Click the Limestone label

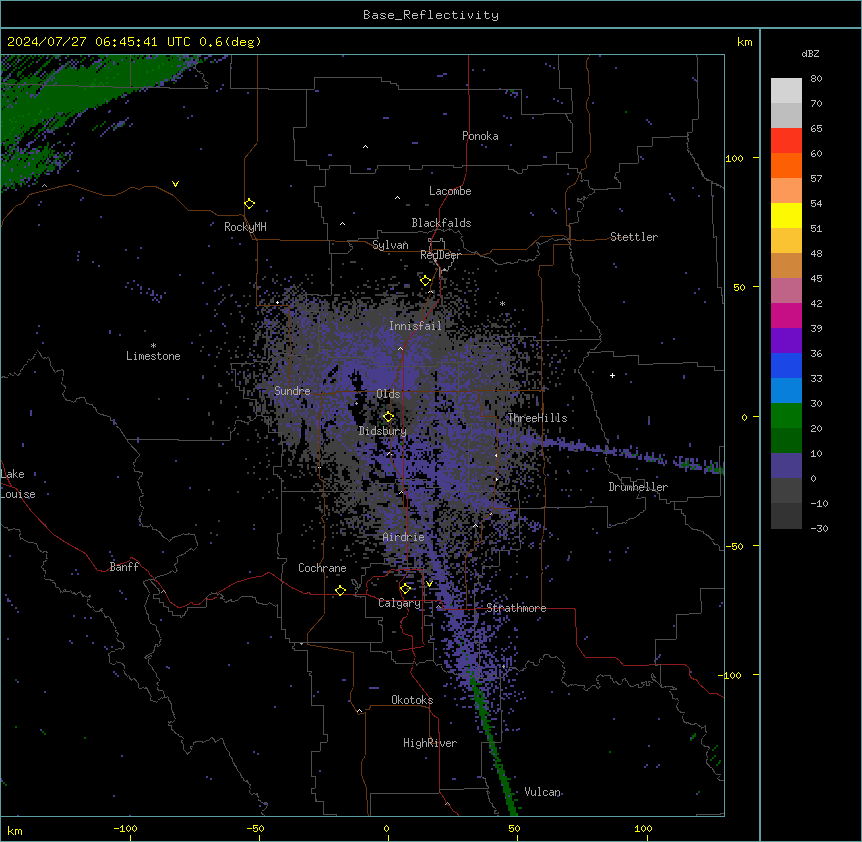point(153,356)
